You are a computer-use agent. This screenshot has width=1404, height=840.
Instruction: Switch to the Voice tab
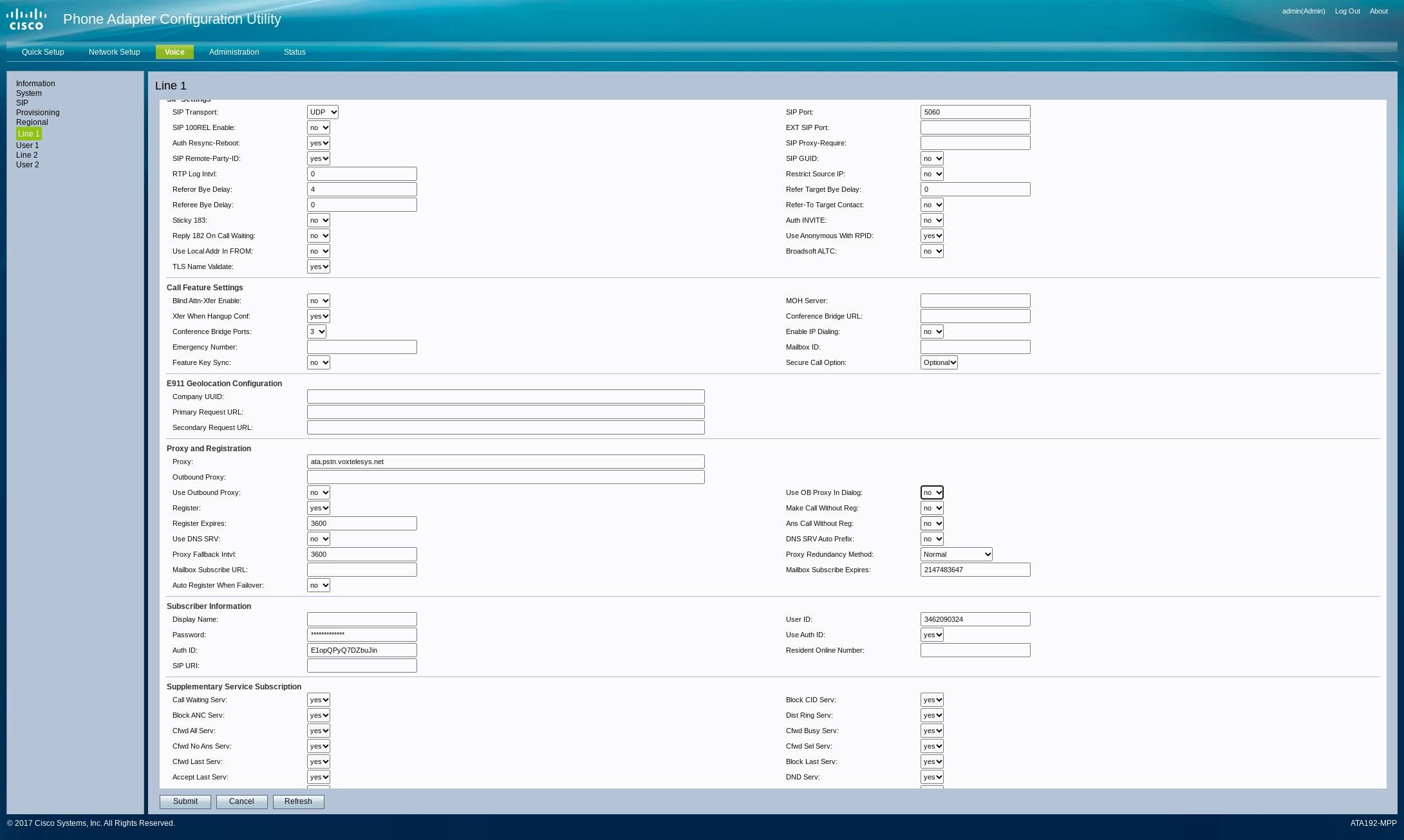tap(174, 52)
